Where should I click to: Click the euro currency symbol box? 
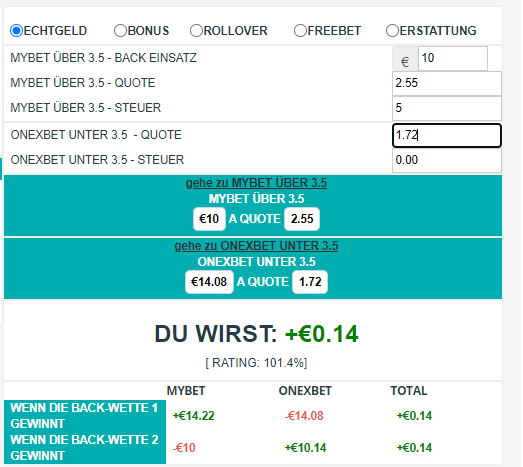405,59
